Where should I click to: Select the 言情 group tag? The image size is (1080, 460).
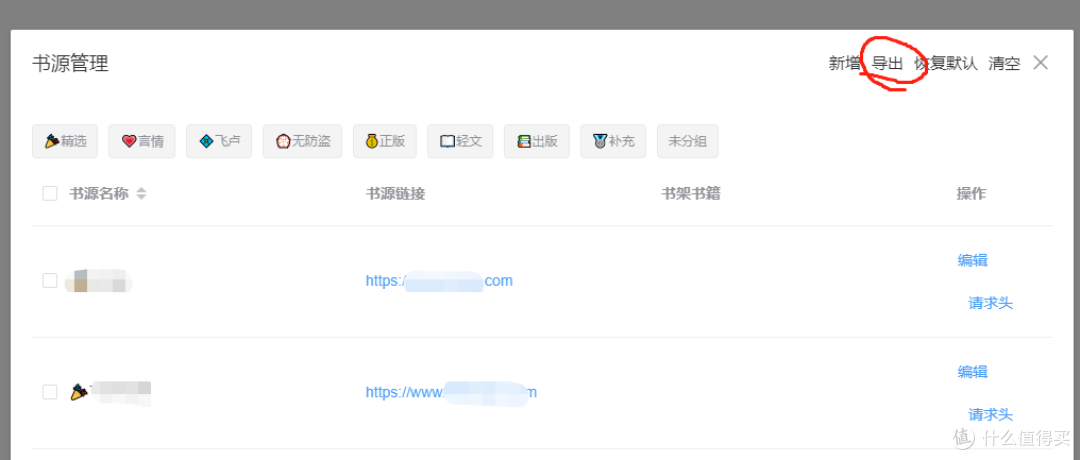[x=142, y=141]
